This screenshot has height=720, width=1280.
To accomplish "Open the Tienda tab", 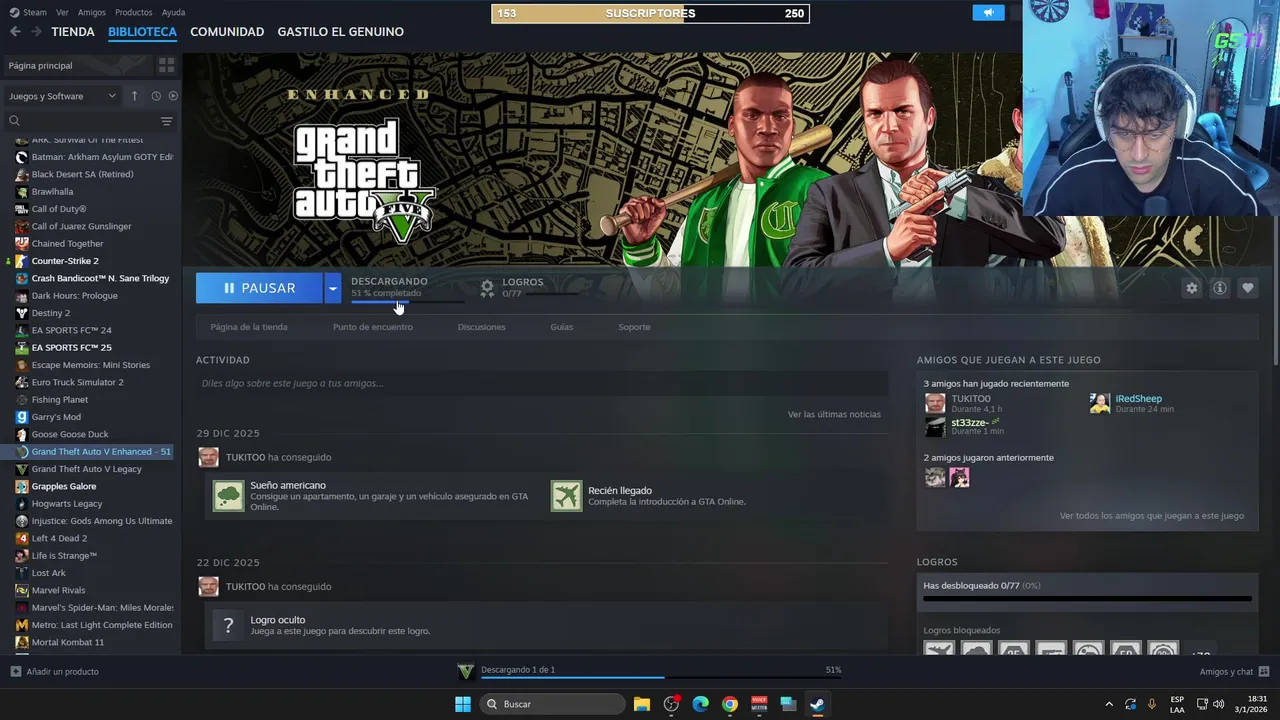I will 73,32.
